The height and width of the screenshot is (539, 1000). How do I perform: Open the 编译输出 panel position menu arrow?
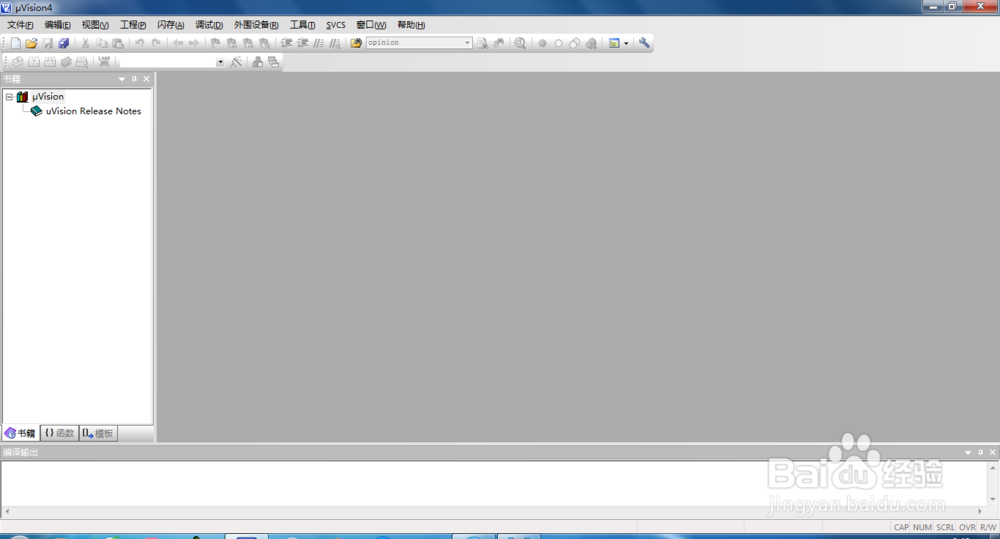[968, 452]
